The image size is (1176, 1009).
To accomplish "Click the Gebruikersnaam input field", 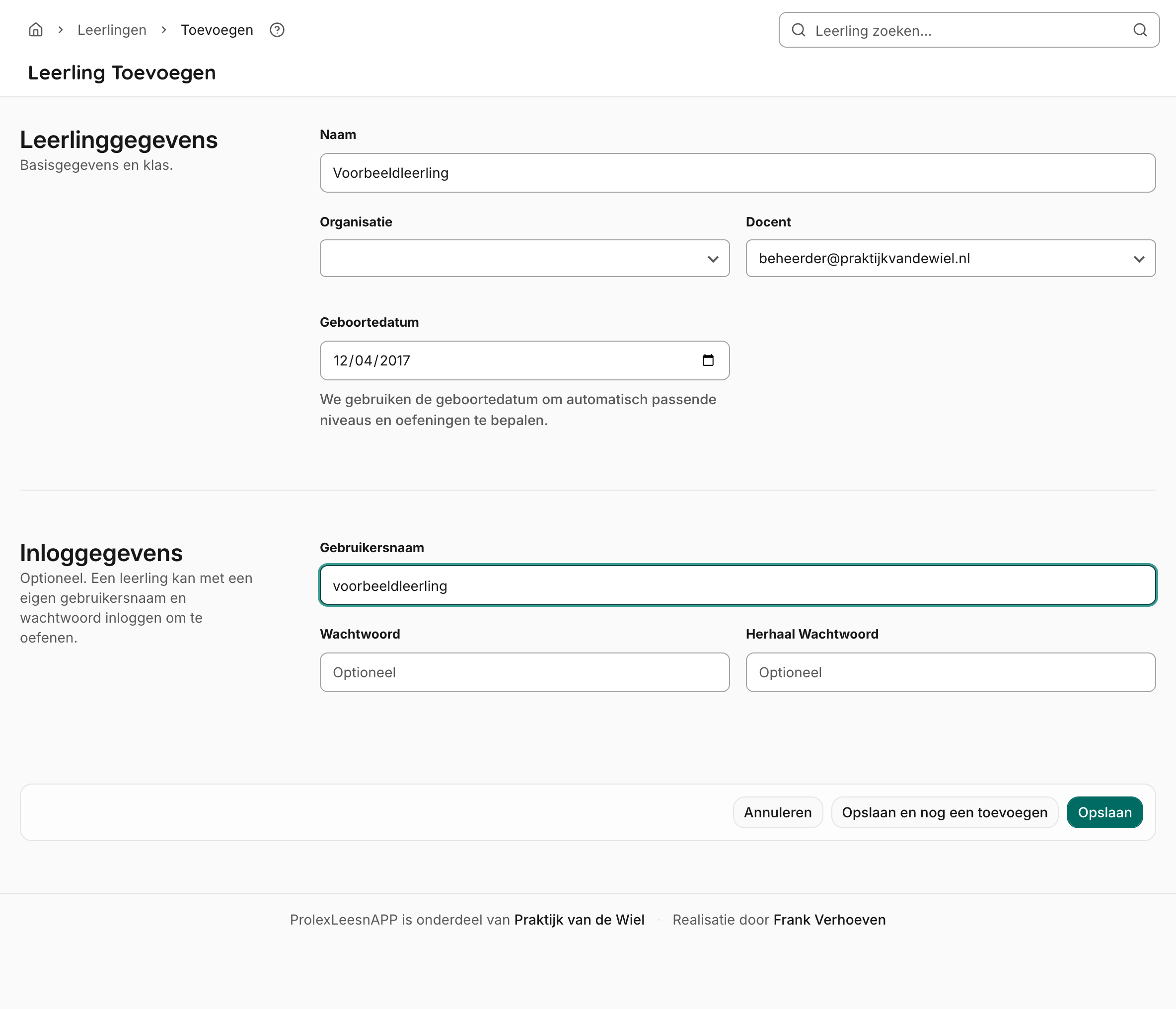I will point(737,585).
